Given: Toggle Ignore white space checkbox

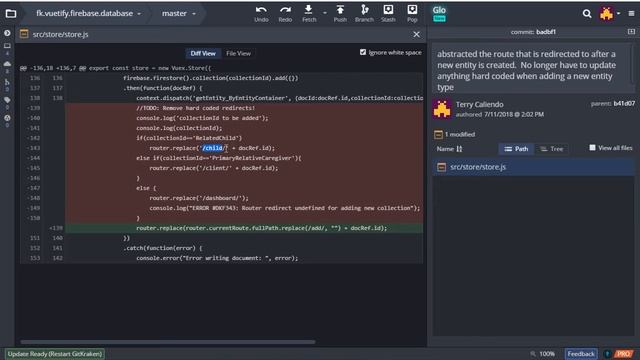Looking at the screenshot, I should click(x=363, y=52).
